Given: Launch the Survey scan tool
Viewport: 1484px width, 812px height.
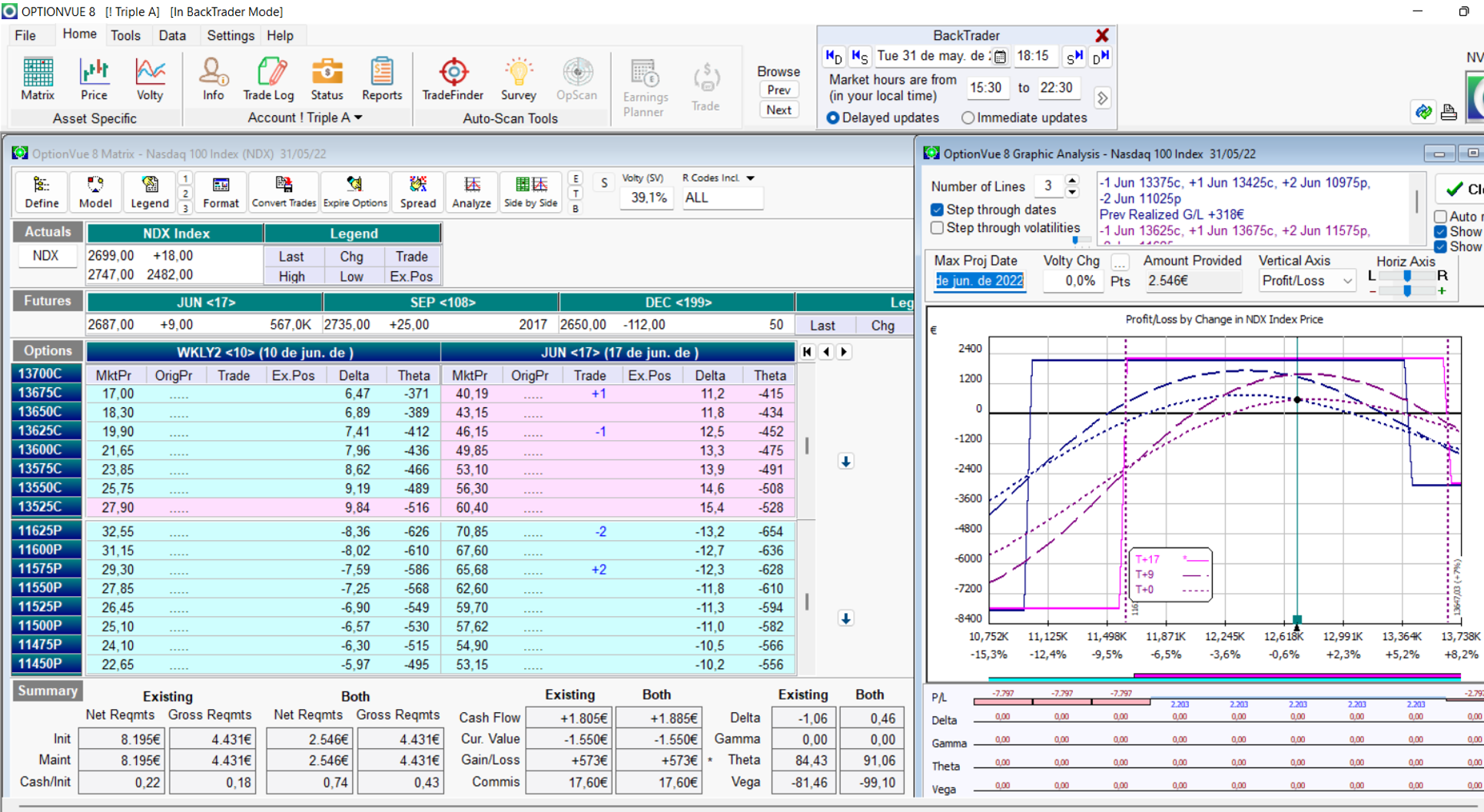Looking at the screenshot, I should 519,79.
